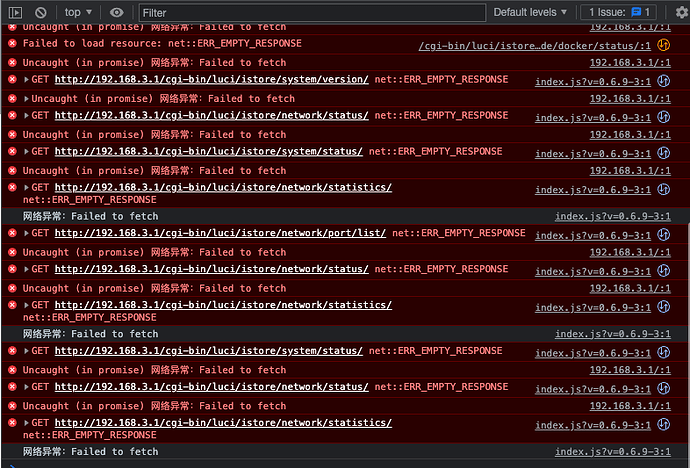690x468 pixels.
Task: Expand the system/version GET error entry
Action: coord(27,80)
